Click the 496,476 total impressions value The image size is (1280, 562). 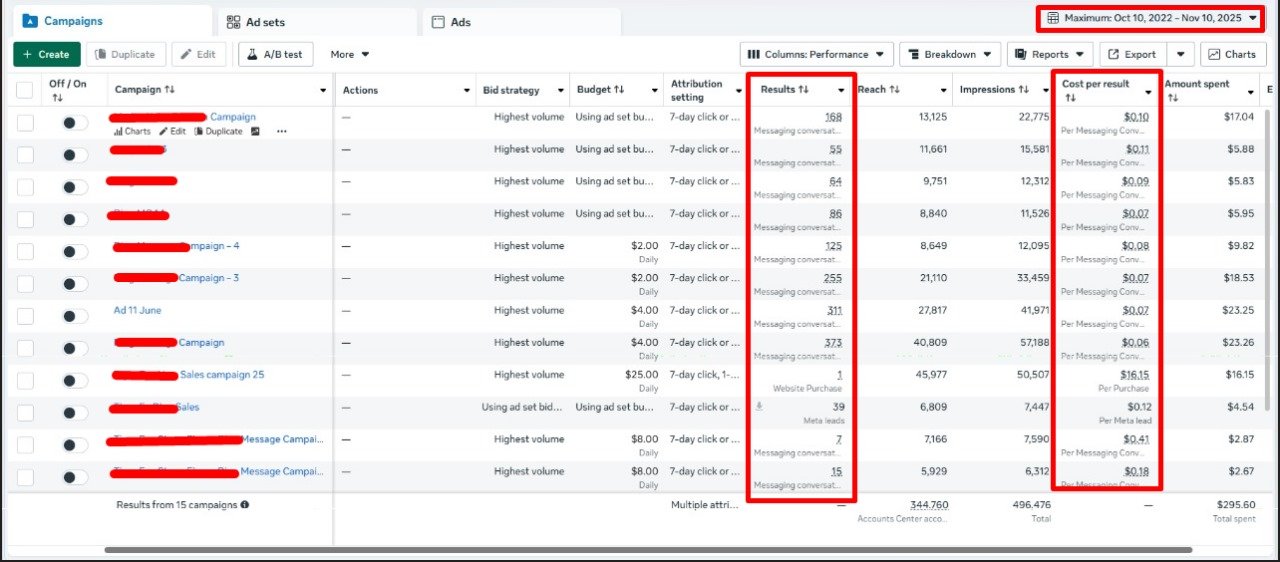pyautogui.click(x=1030, y=505)
